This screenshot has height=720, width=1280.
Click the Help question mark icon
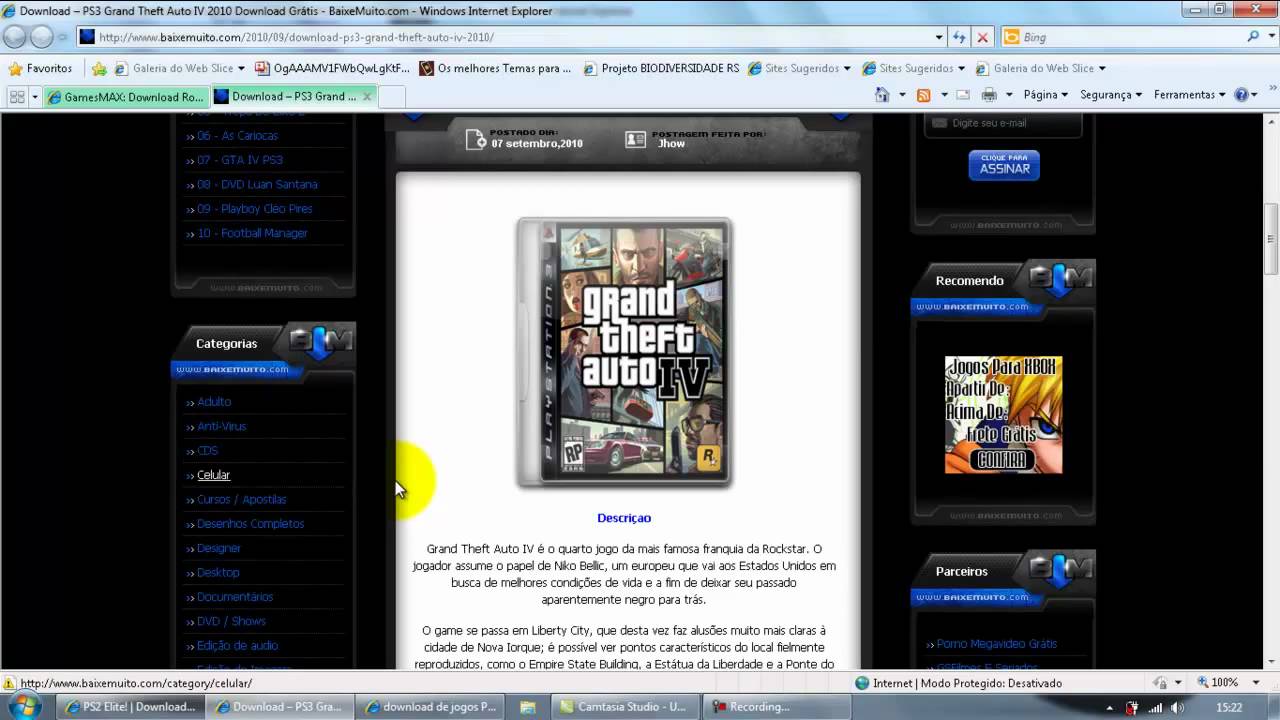click(1241, 95)
